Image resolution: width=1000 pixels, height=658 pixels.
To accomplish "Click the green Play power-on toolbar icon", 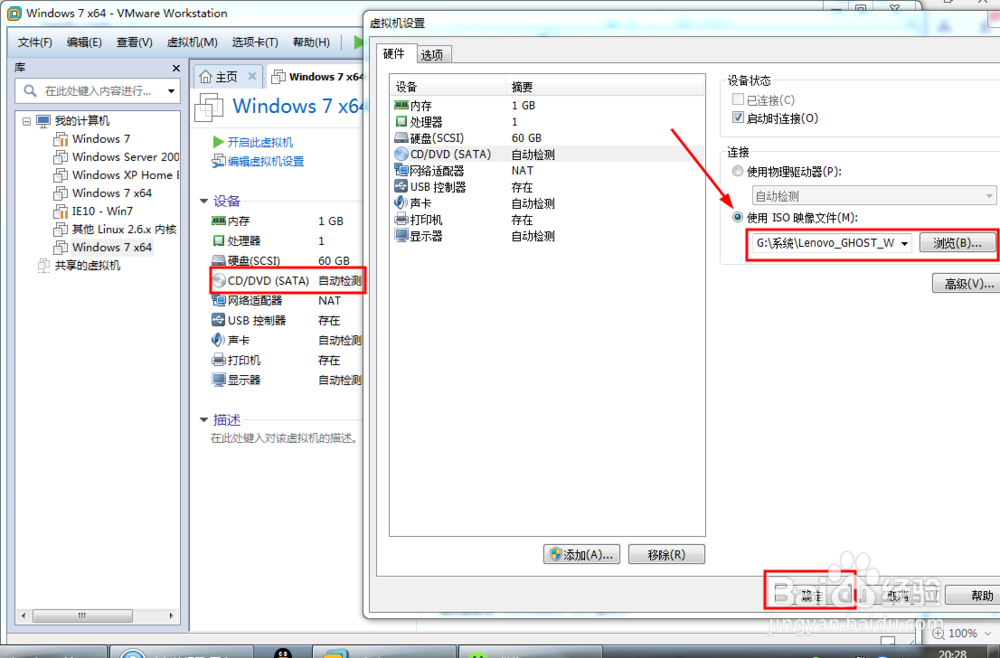I will coord(358,42).
